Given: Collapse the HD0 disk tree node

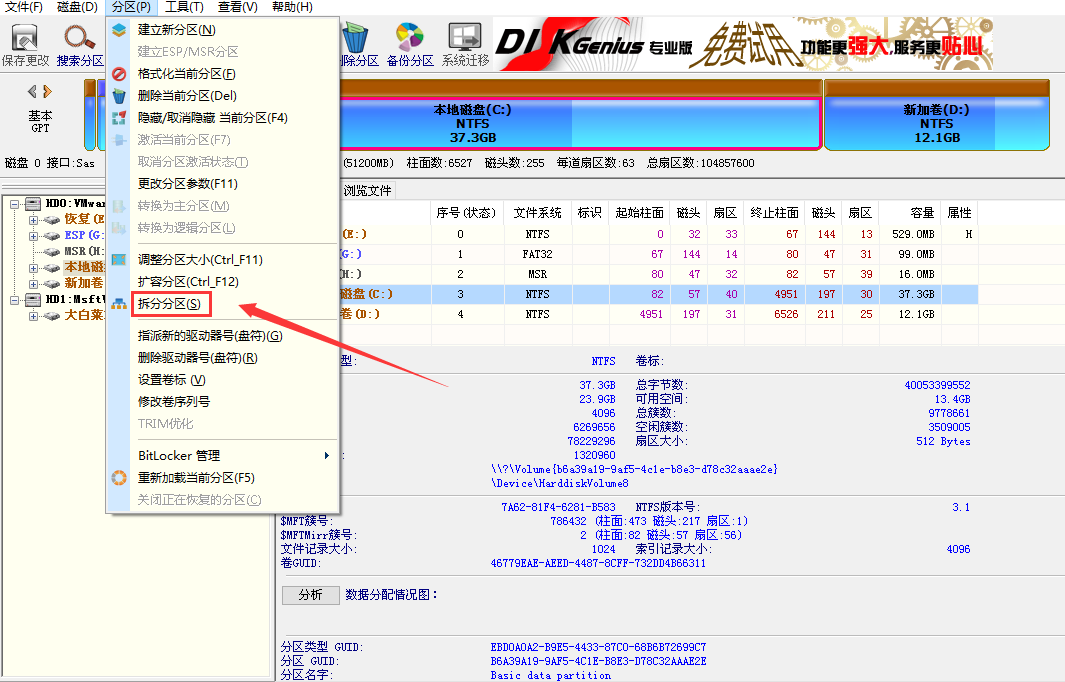Looking at the screenshot, I should (14, 204).
